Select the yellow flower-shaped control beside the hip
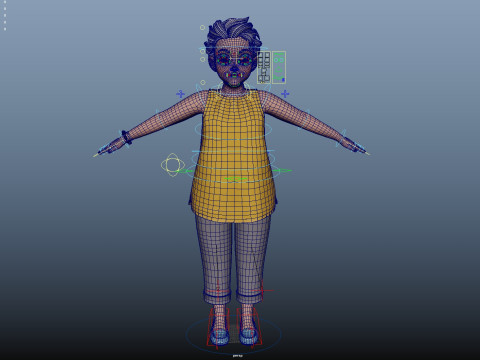 point(172,165)
